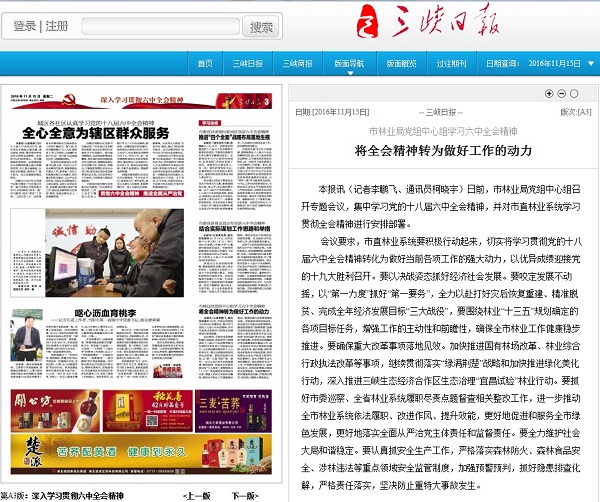This screenshot has height=502, width=600.
Task: Go to 下一版 next page
Action: pyautogui.click(x=245, y=495)
